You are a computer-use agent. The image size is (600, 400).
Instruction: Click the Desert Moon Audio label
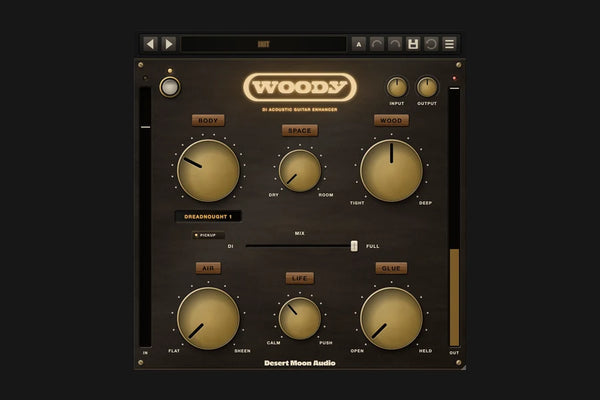[x=300, y=363]
